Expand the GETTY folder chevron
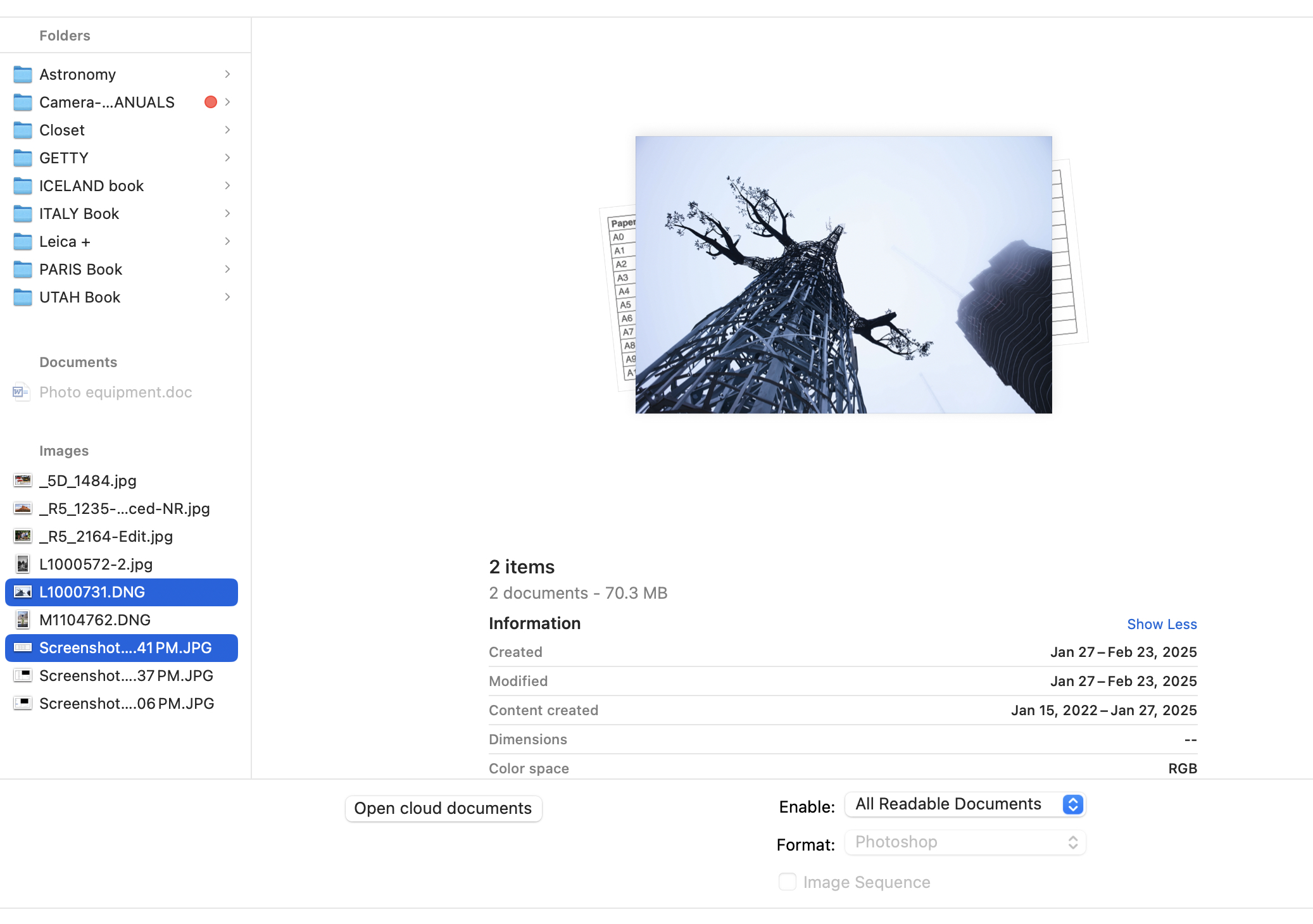The height and width of the screenshot is (924, 1313). click(x=227, y=158)
